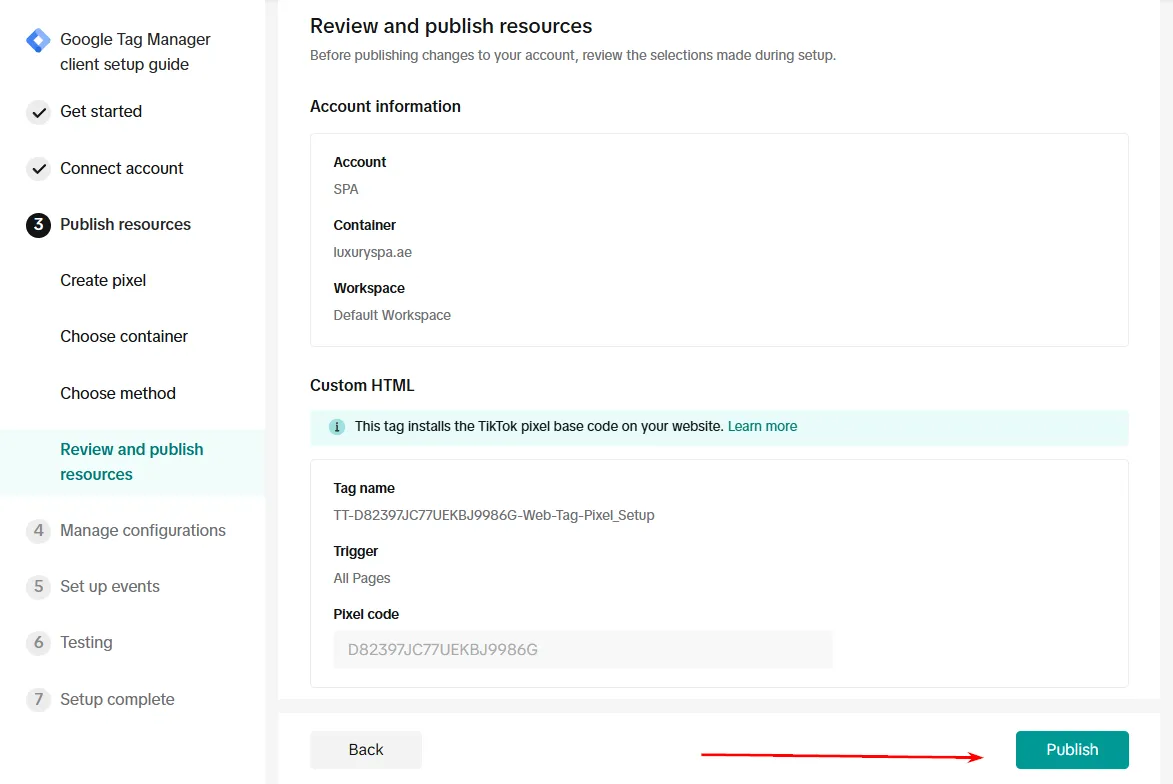Click the step 5 number badge
The width and height of the screenshot is (1173, 784).
(39, 587)
